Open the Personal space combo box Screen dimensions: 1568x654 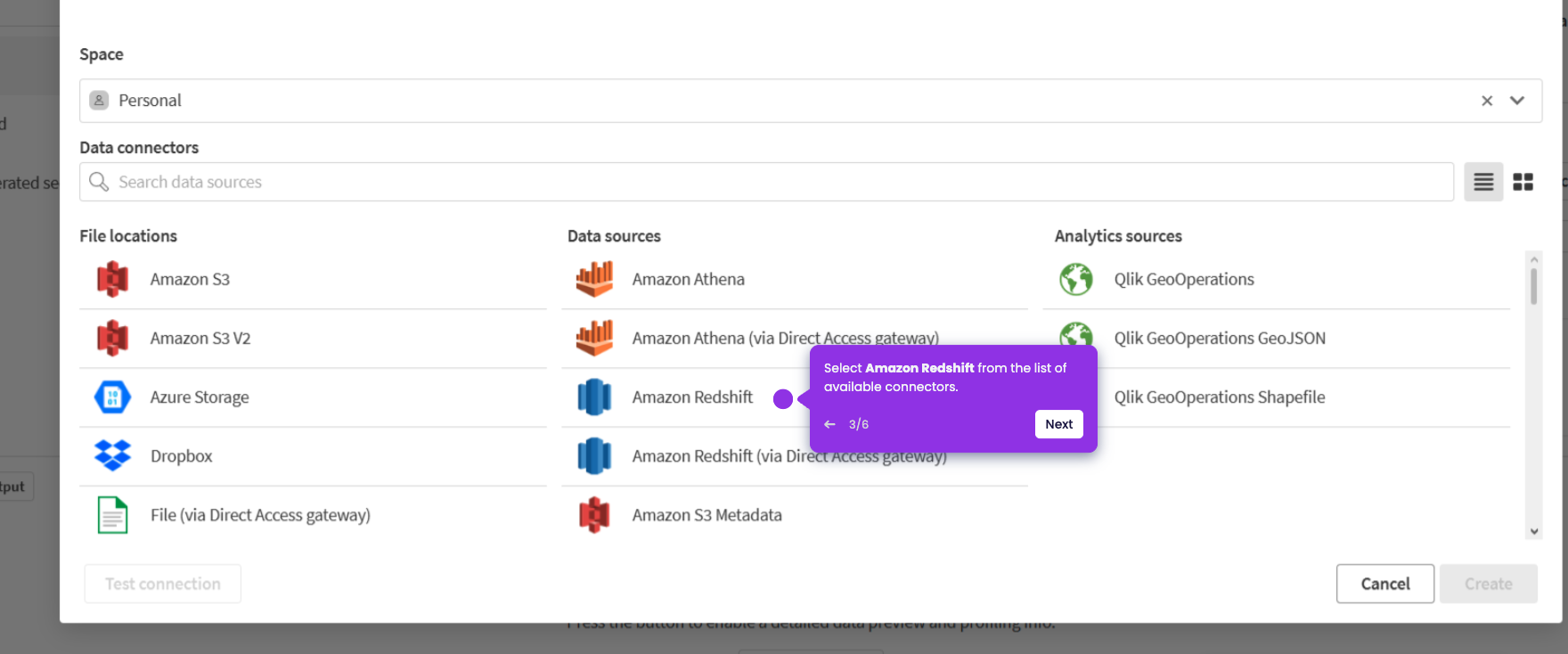(811, 101)
